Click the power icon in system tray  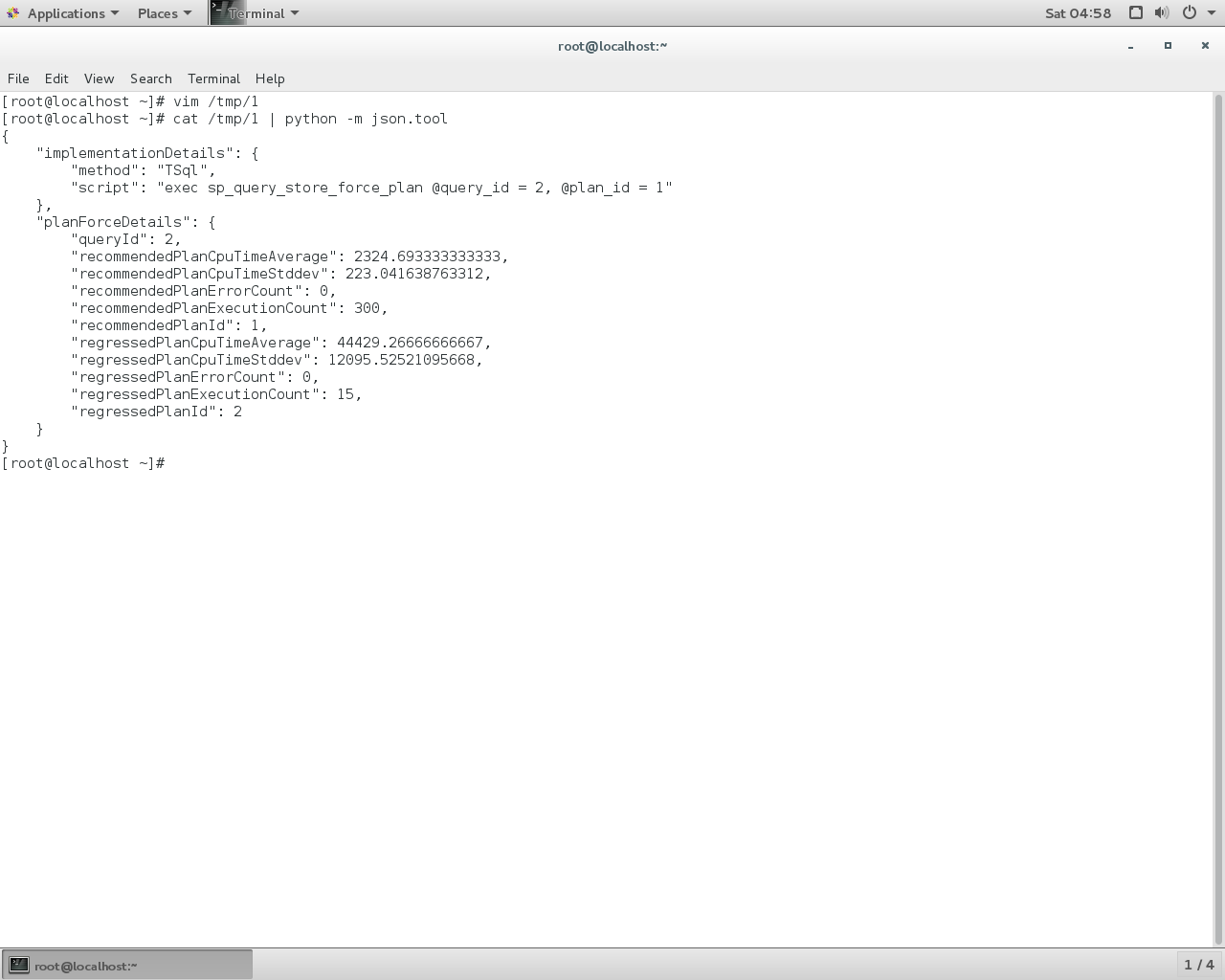[x=1190, y=13]
